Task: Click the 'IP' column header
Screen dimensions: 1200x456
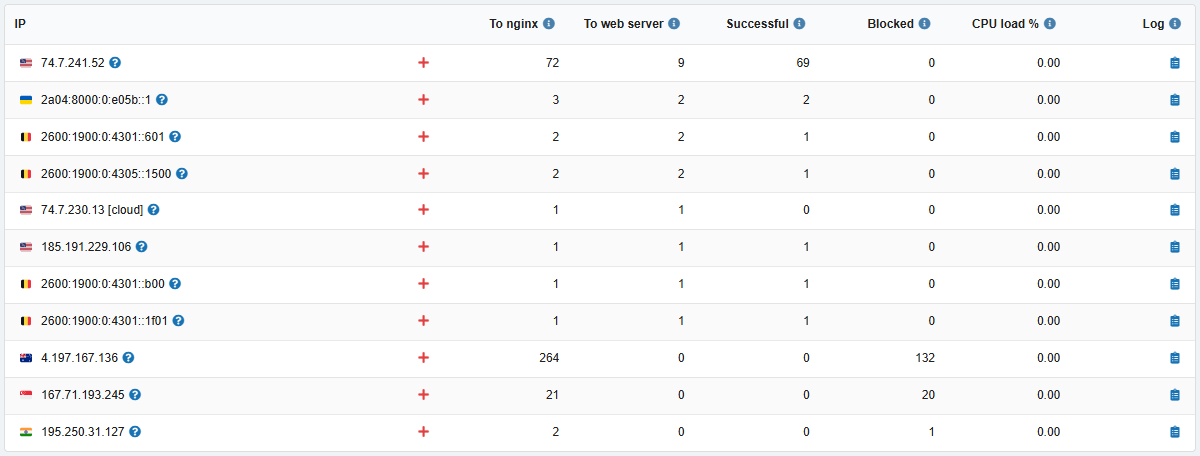Action: [20, 24]
